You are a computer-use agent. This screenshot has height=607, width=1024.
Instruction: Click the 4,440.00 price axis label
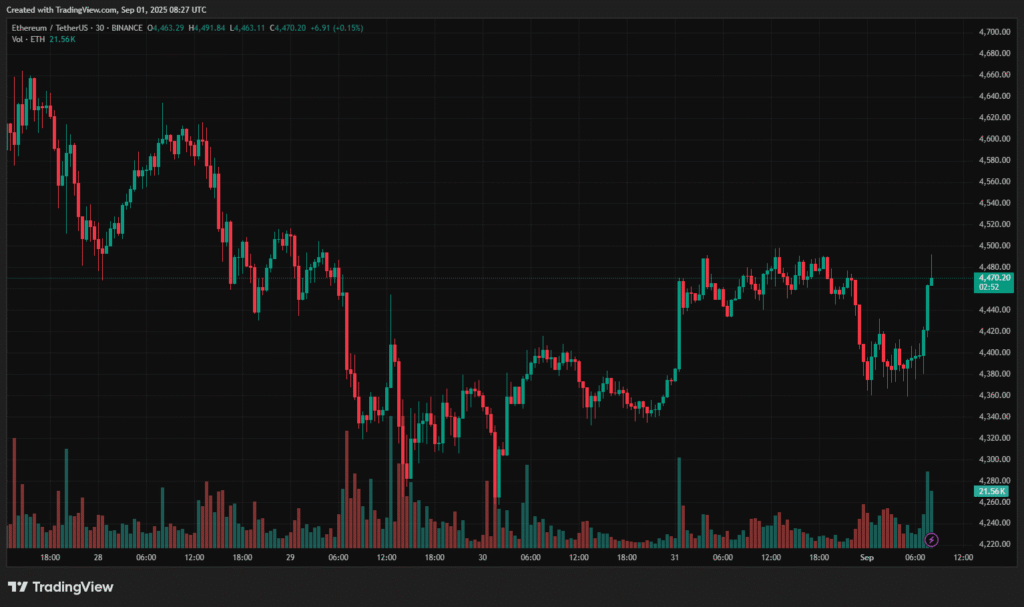pos(995,310)
